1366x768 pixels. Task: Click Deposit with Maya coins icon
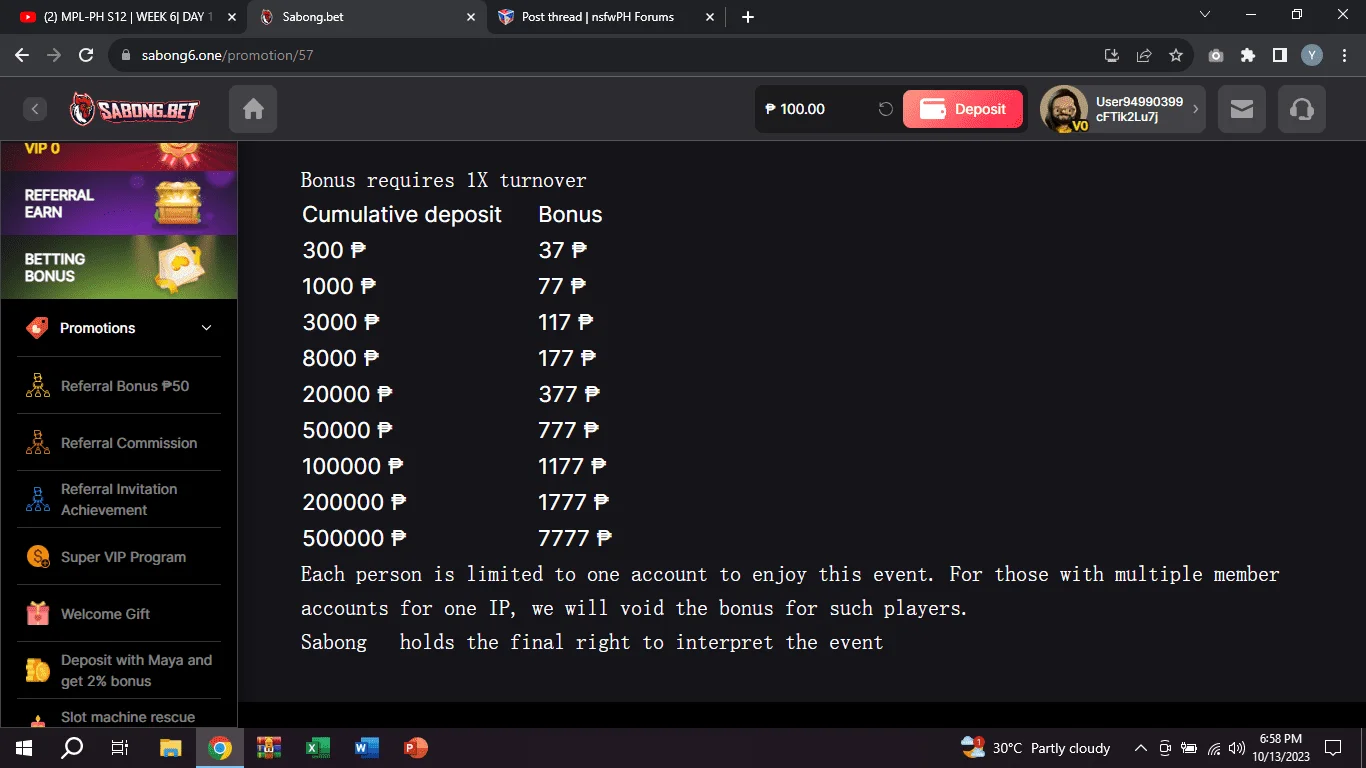(x=38, y=671)
